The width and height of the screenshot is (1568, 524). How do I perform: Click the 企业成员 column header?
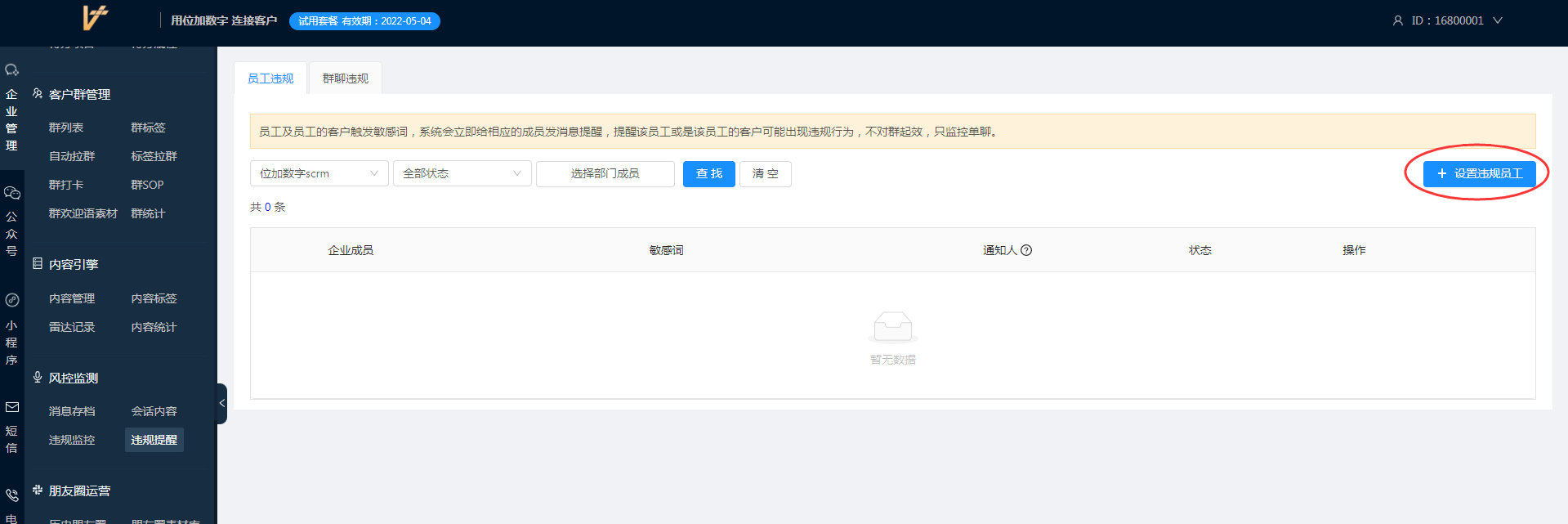pyautogui.click(x=351, y=250)
